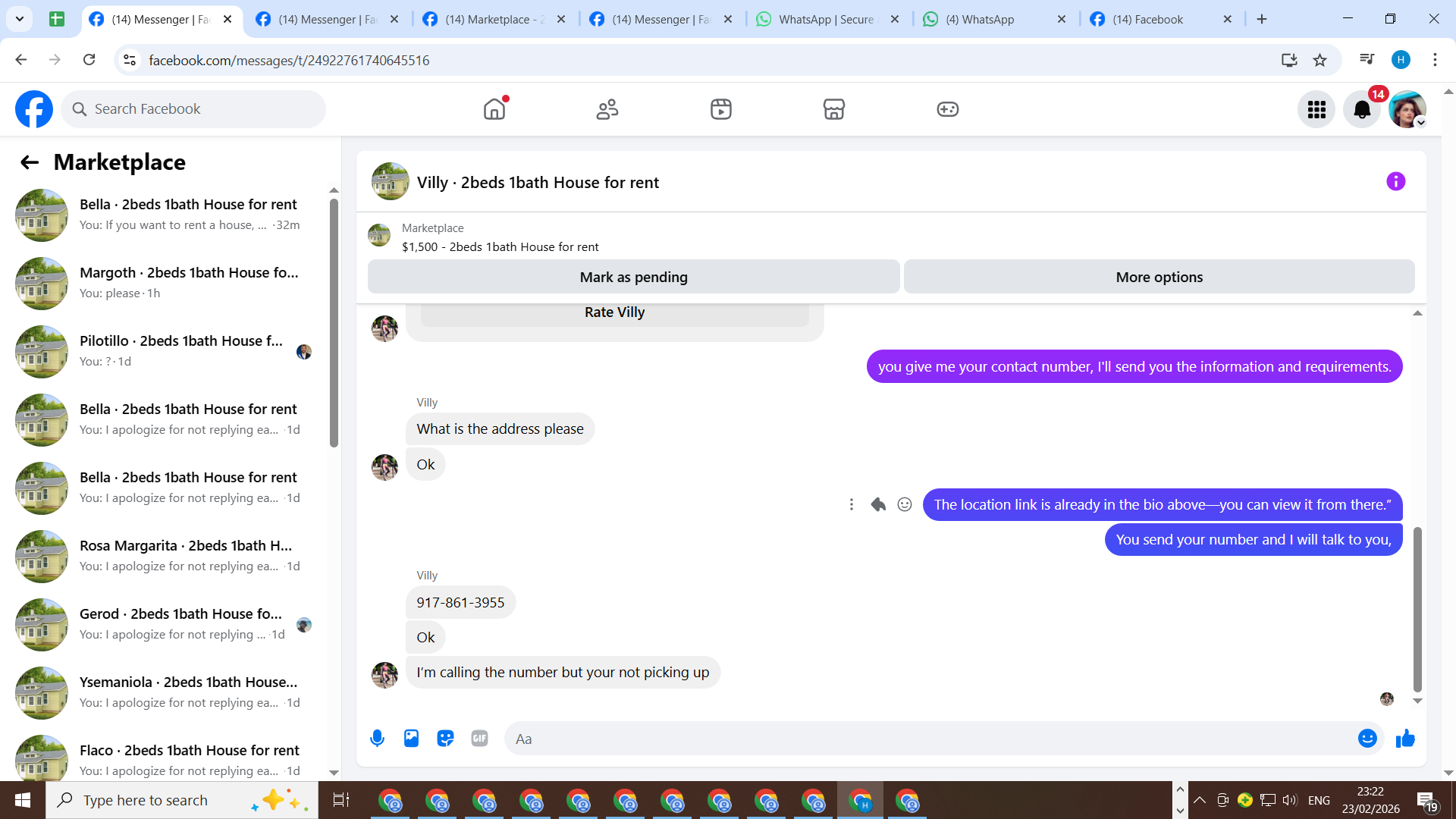The image size is (1456, 819).
Task: Open the tab search dropdown arrow
Action: tap(20, 19)
